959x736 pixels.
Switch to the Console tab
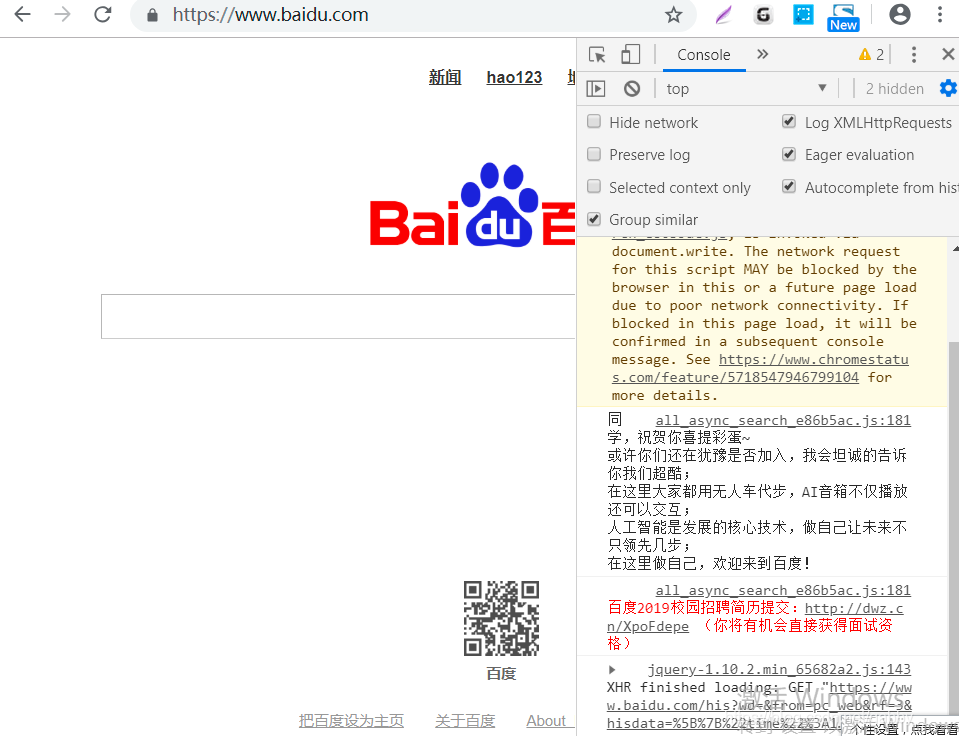[703, 54]
